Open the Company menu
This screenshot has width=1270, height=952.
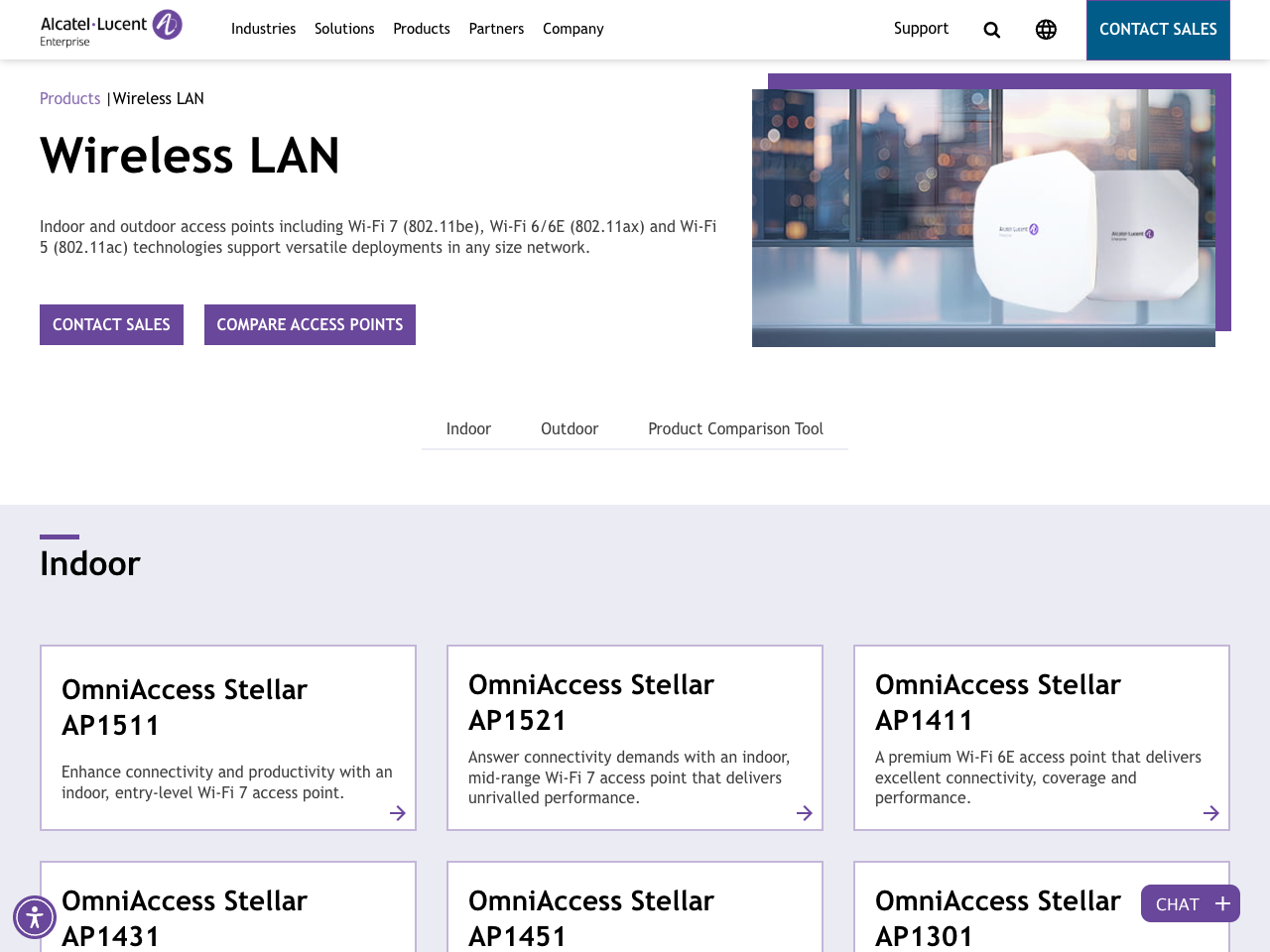pyautogui.click(x=573, y=29)
